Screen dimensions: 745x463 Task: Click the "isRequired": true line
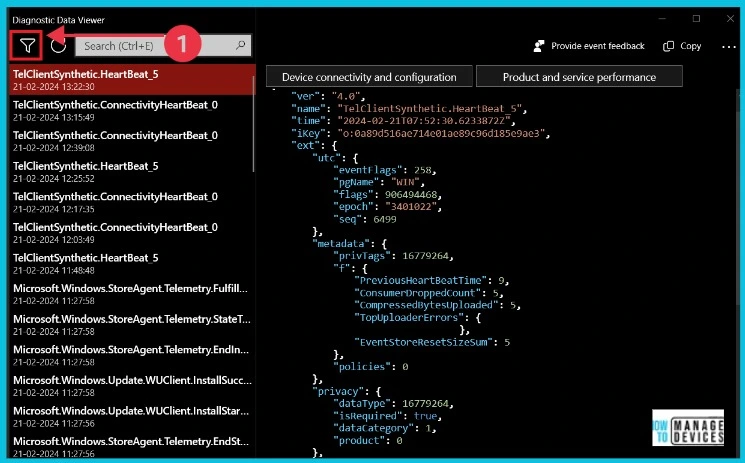coord(387,416)
